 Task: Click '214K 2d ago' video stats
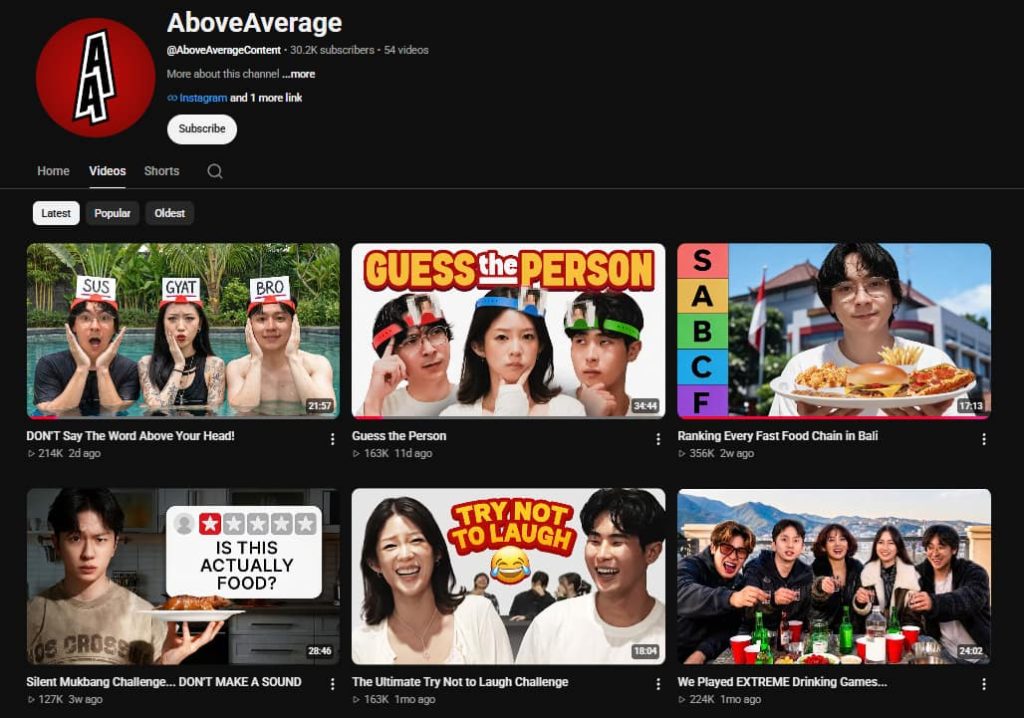[x=64, y=453]
